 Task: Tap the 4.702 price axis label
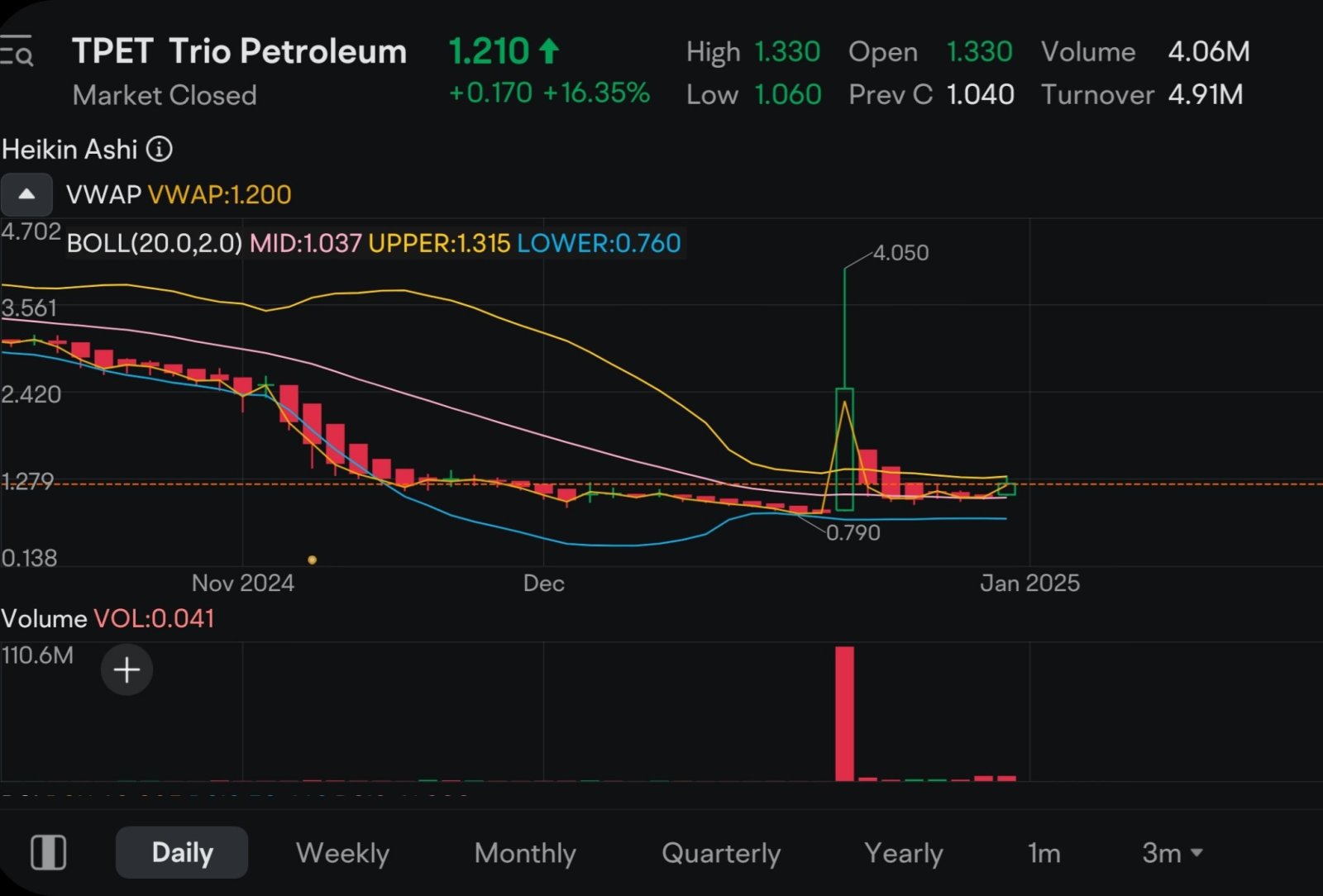pos(31,231)
